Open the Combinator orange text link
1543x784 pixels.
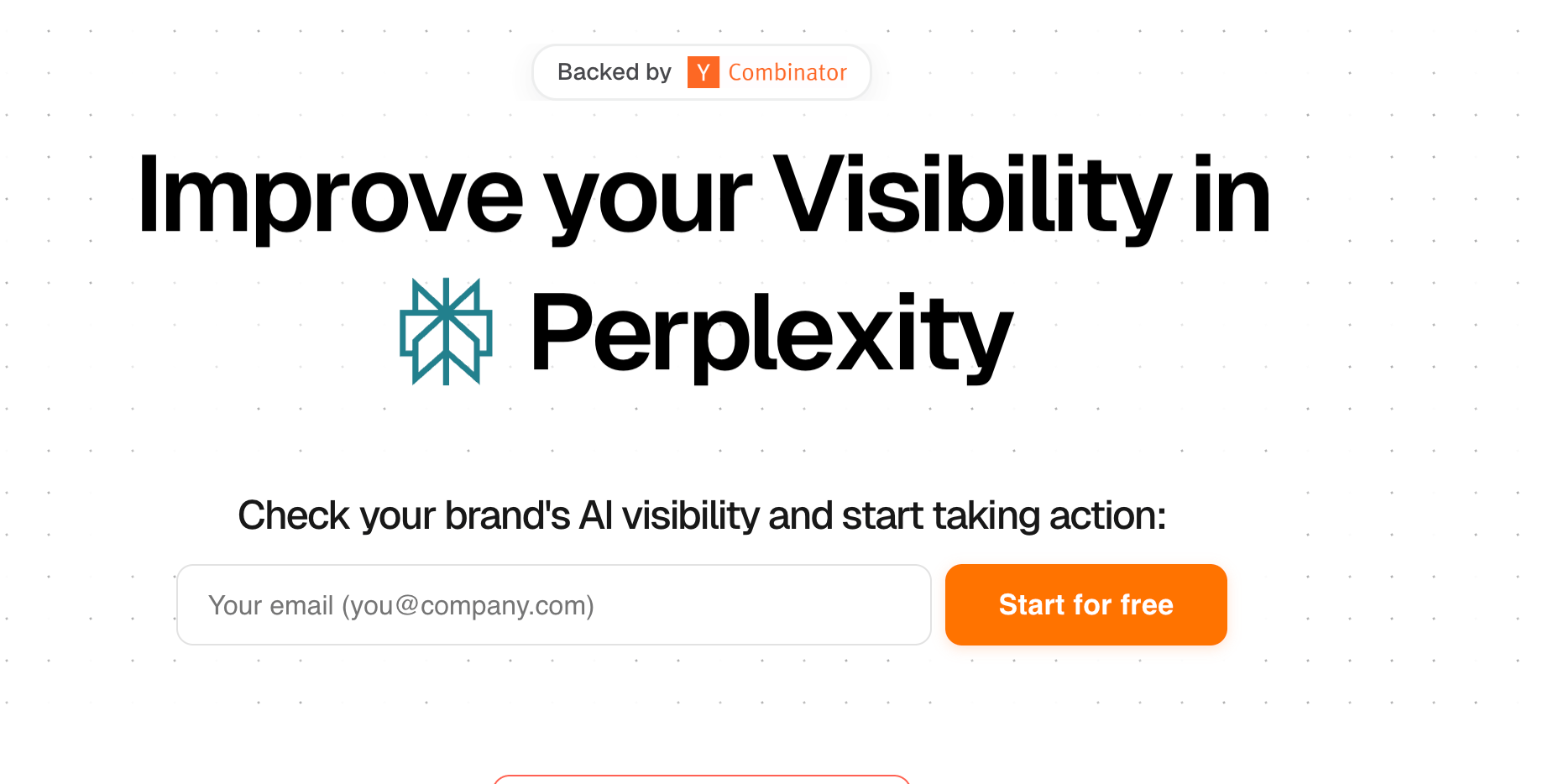point(787,72)
